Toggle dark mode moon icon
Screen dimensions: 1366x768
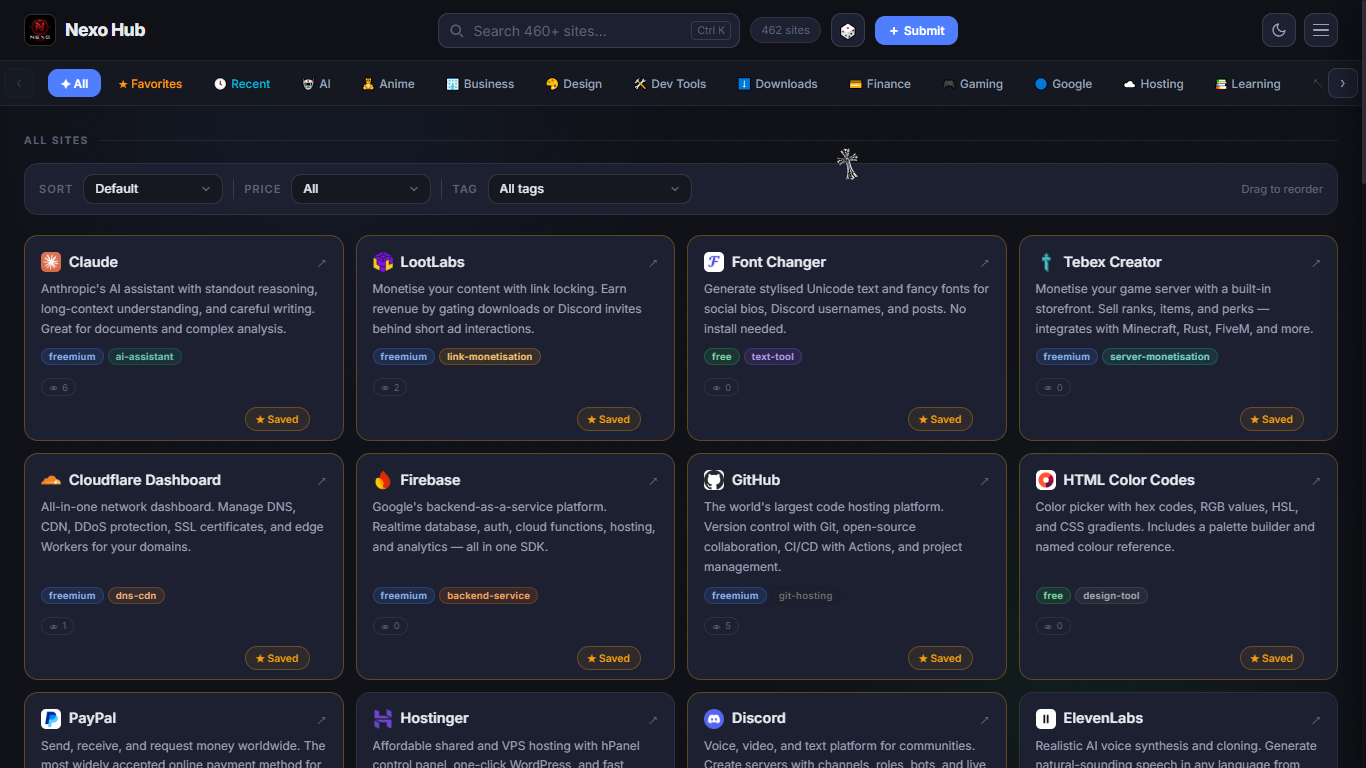pyautogui.click(x=1278, y=30)
